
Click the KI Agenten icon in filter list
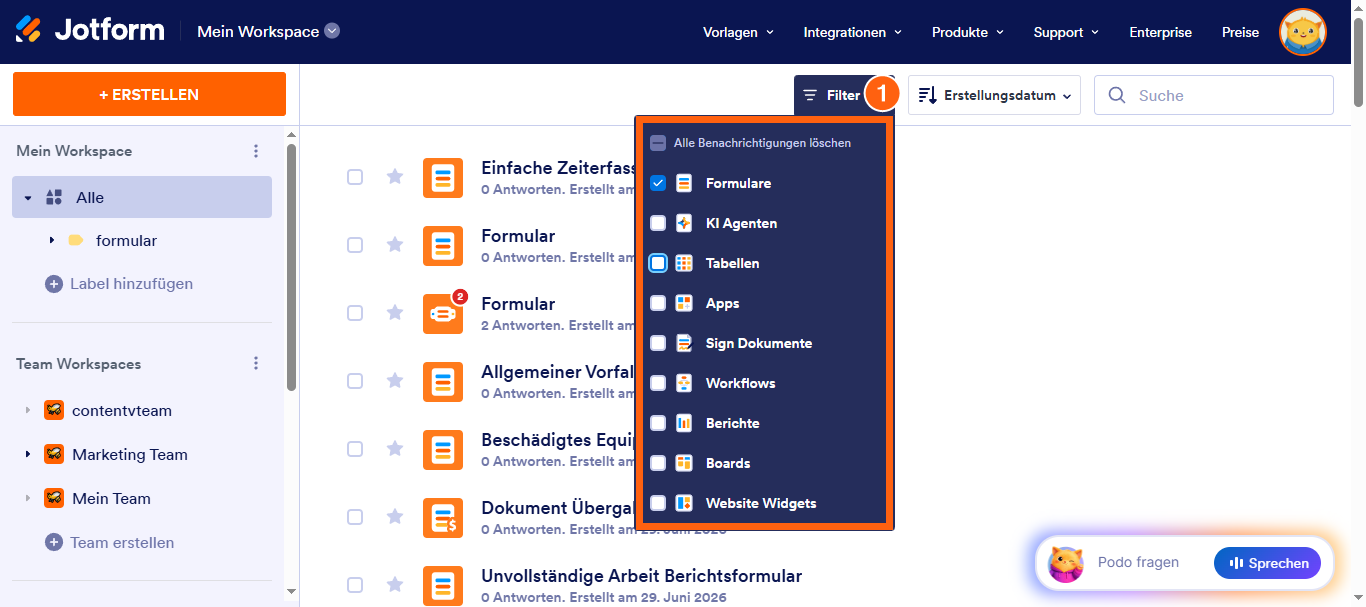684,223
